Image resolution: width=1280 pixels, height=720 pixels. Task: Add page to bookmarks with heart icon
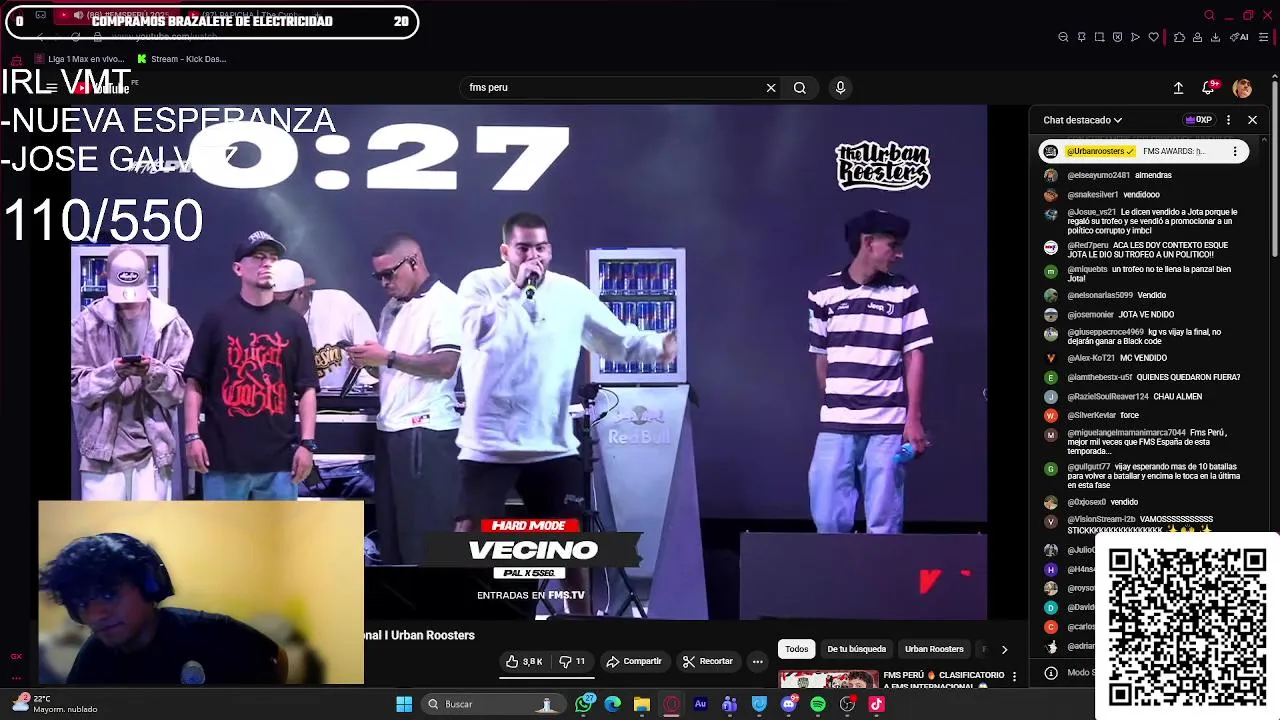[1153, 37]
